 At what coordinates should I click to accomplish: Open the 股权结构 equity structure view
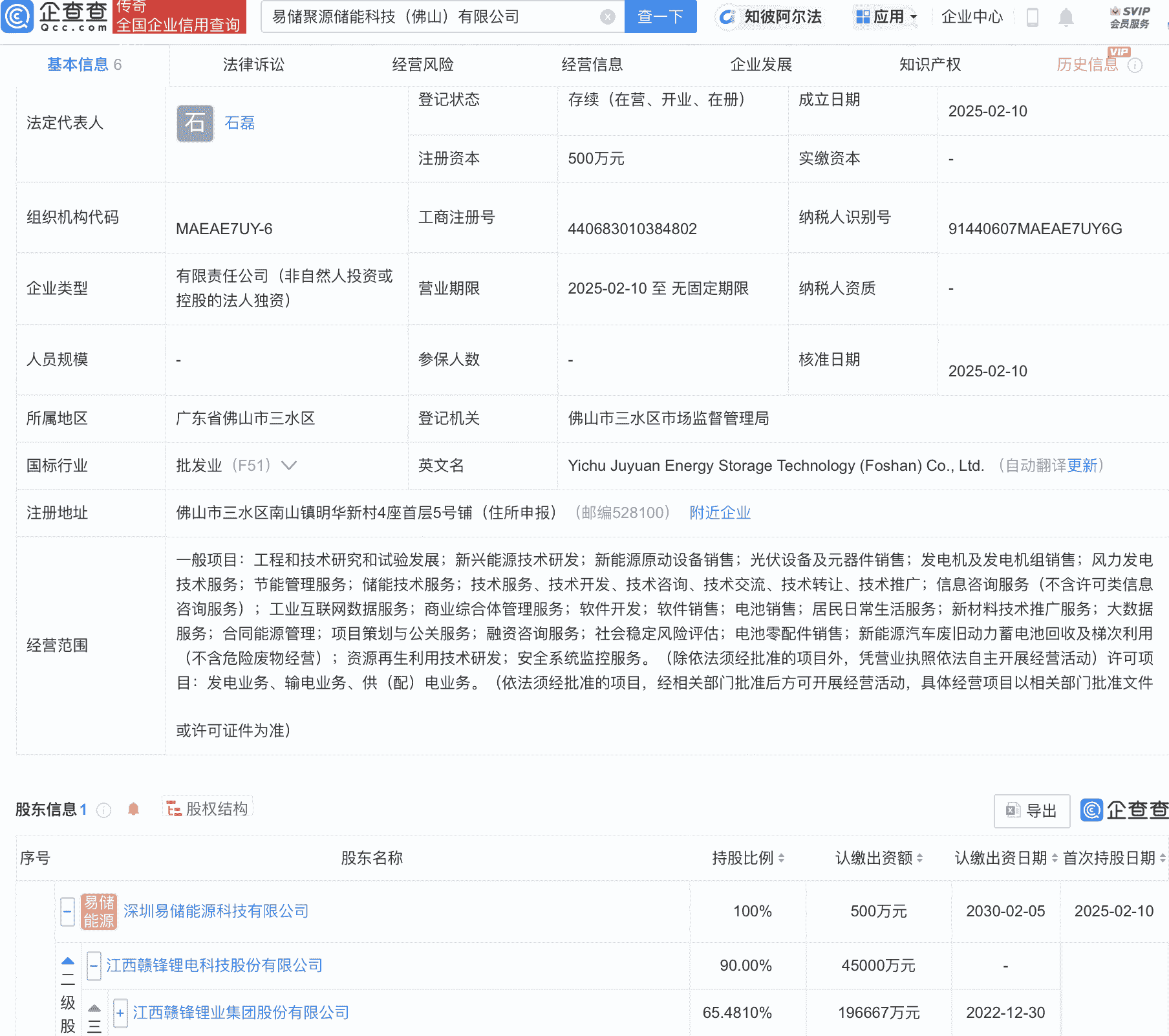pos(207,808)
